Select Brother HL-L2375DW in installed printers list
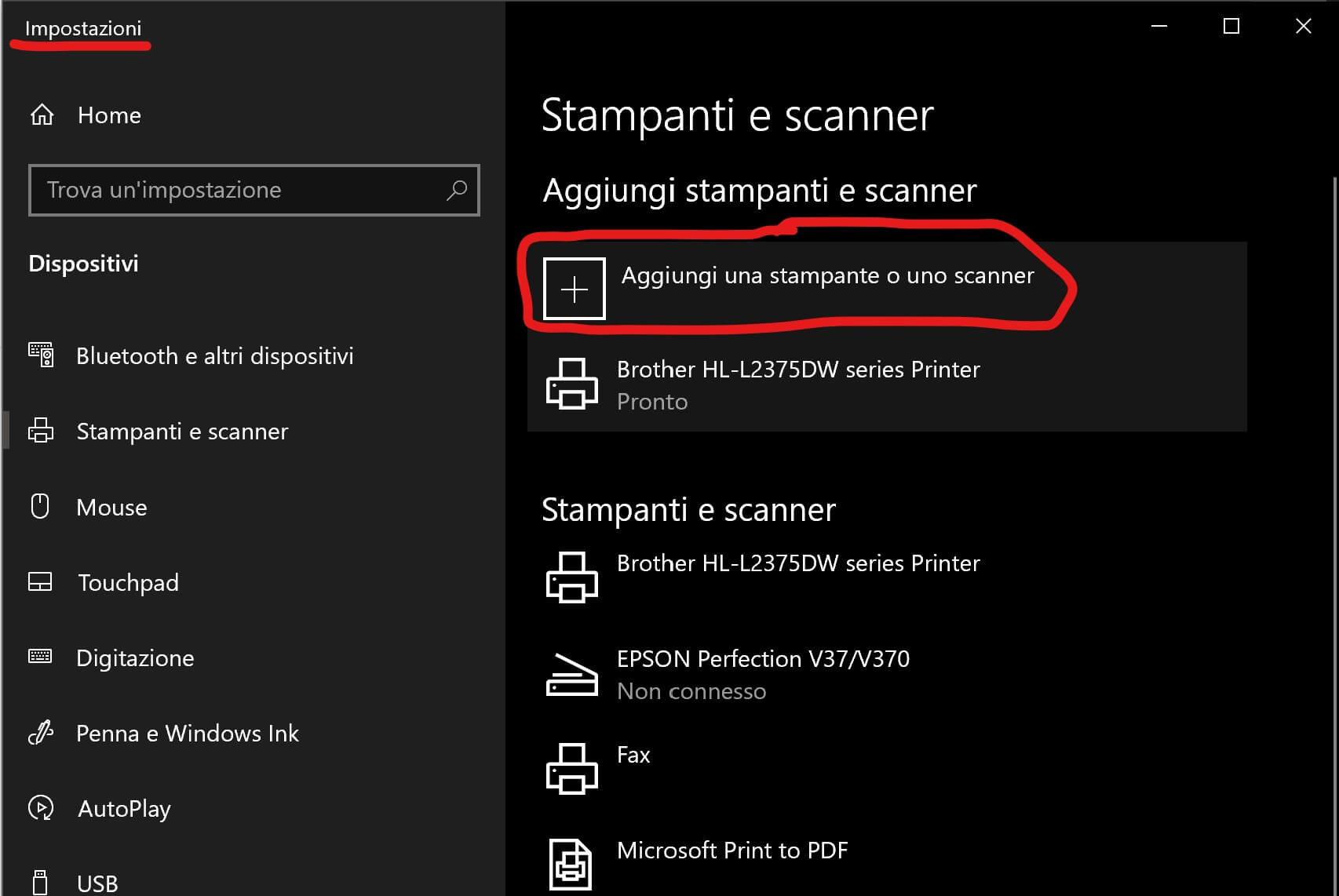 point(797,563)
